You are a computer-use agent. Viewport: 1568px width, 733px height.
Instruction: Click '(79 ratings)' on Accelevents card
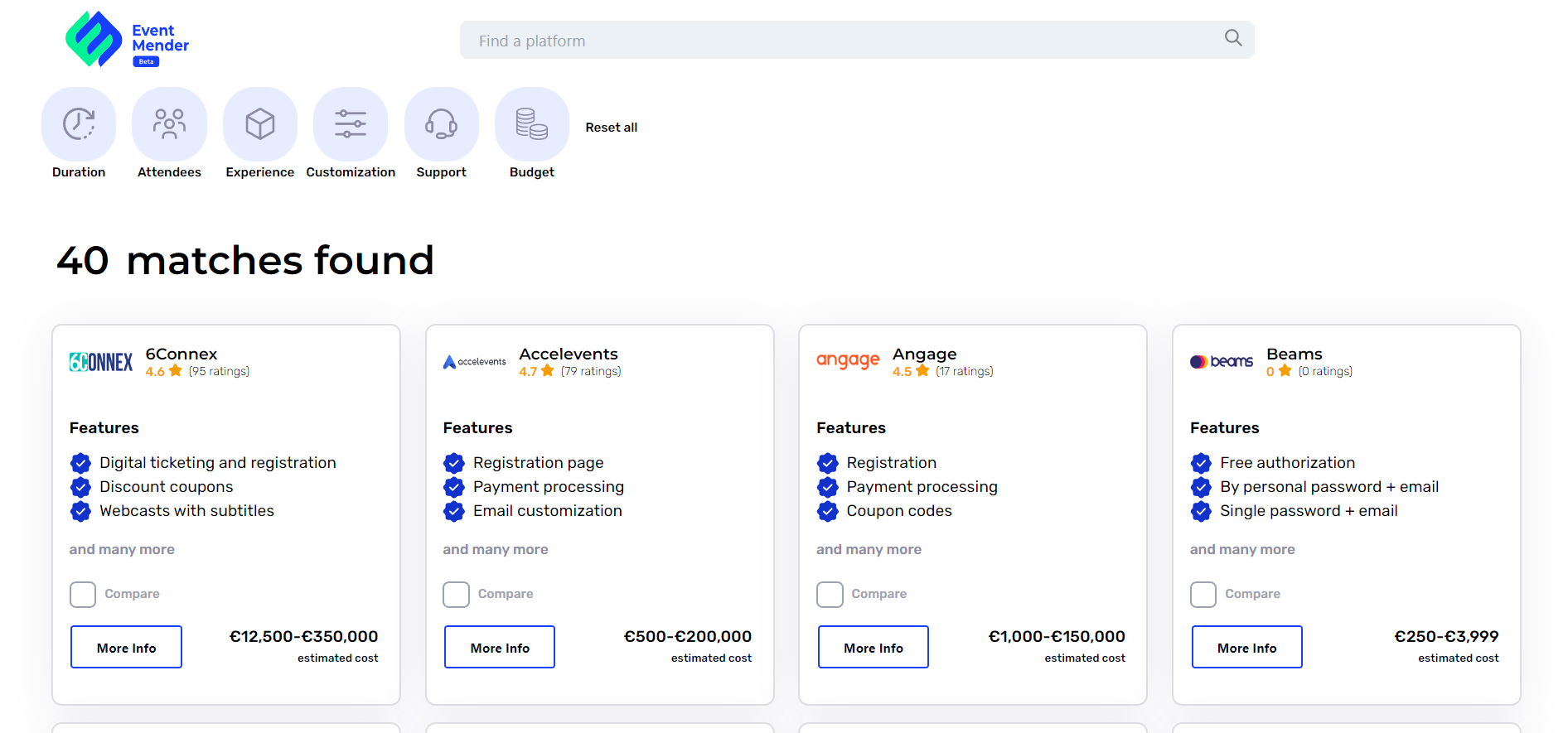(x=591, y=371)
